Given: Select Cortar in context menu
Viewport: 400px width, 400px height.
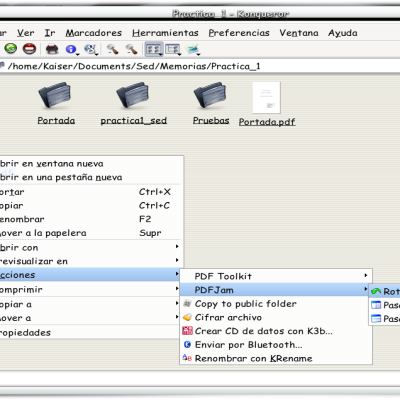Looking at the screenshot, I should click(x=91, y=192).
